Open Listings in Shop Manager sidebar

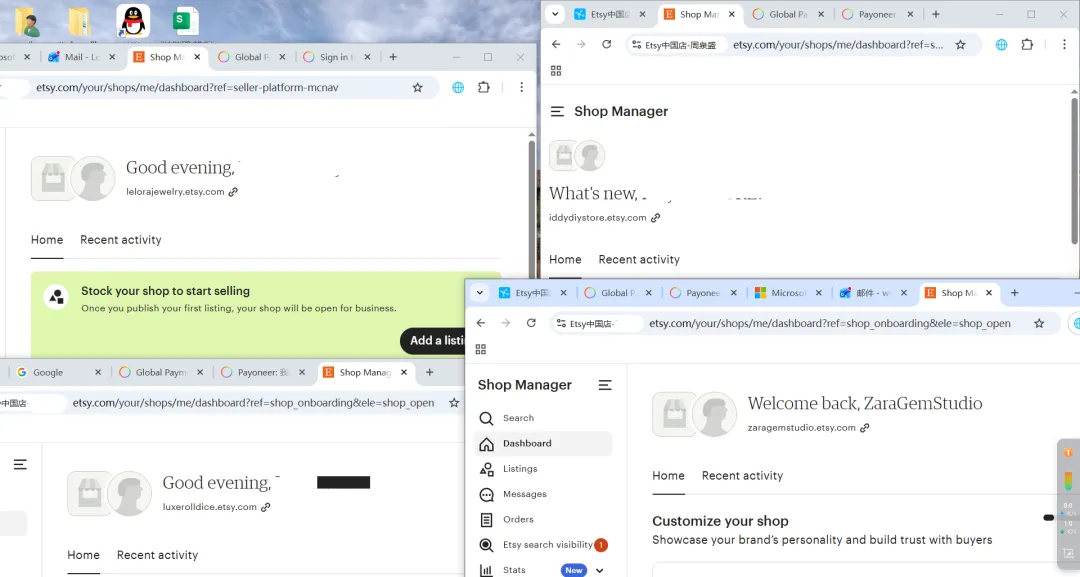[x=543, y=469]
